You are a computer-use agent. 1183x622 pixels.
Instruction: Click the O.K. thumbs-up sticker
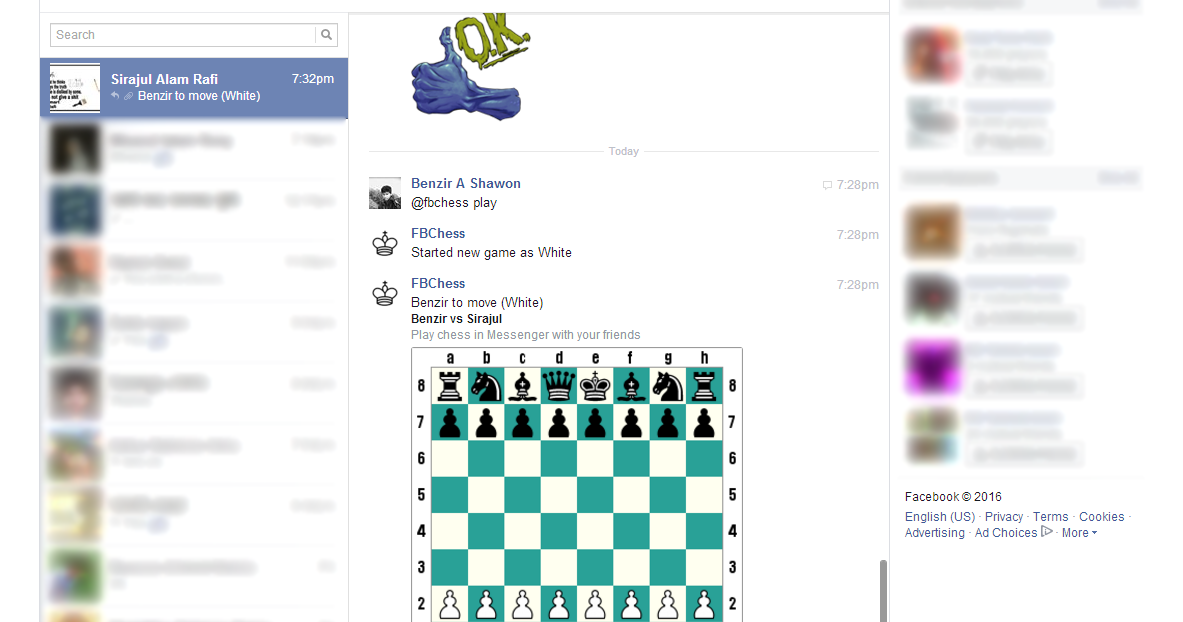(469, 66)
